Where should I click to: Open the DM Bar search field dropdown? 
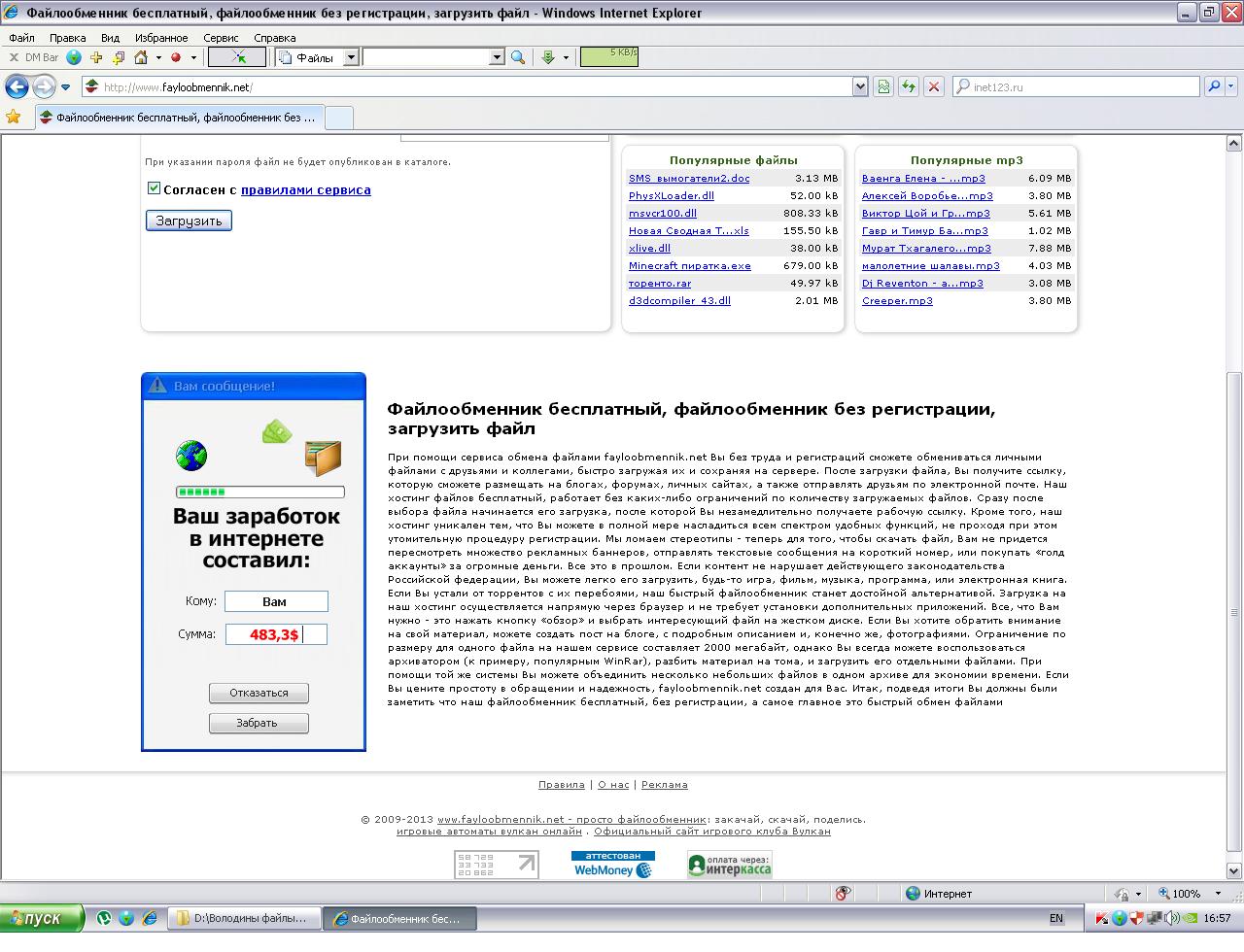497,57
